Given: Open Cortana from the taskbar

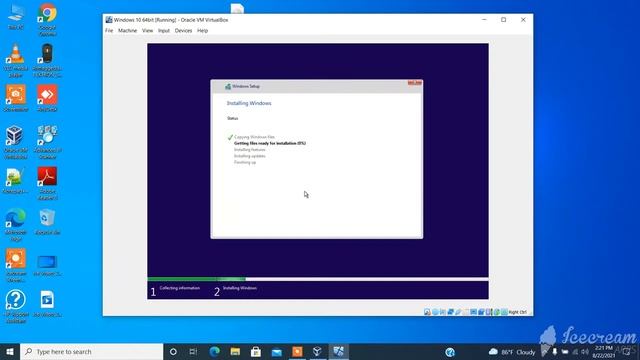Looking at the screenshot, I should [x=173, y=351].
